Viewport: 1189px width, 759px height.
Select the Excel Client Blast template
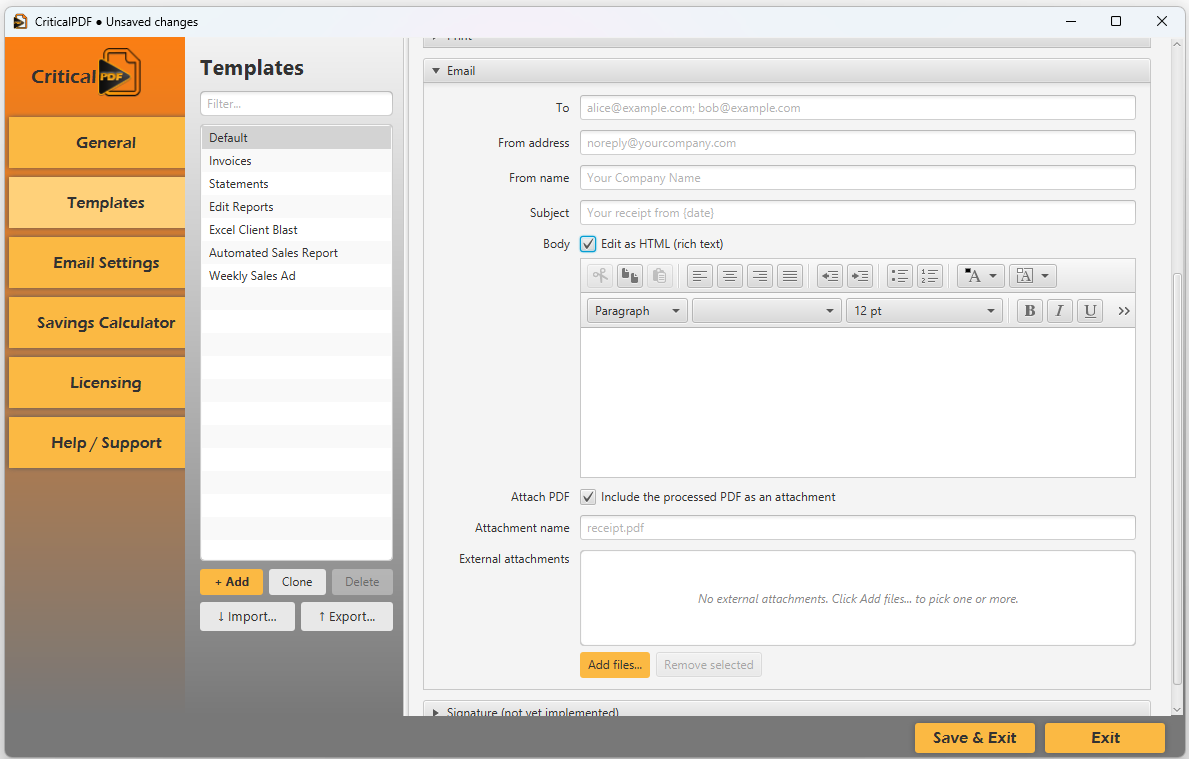coord(296,230)
